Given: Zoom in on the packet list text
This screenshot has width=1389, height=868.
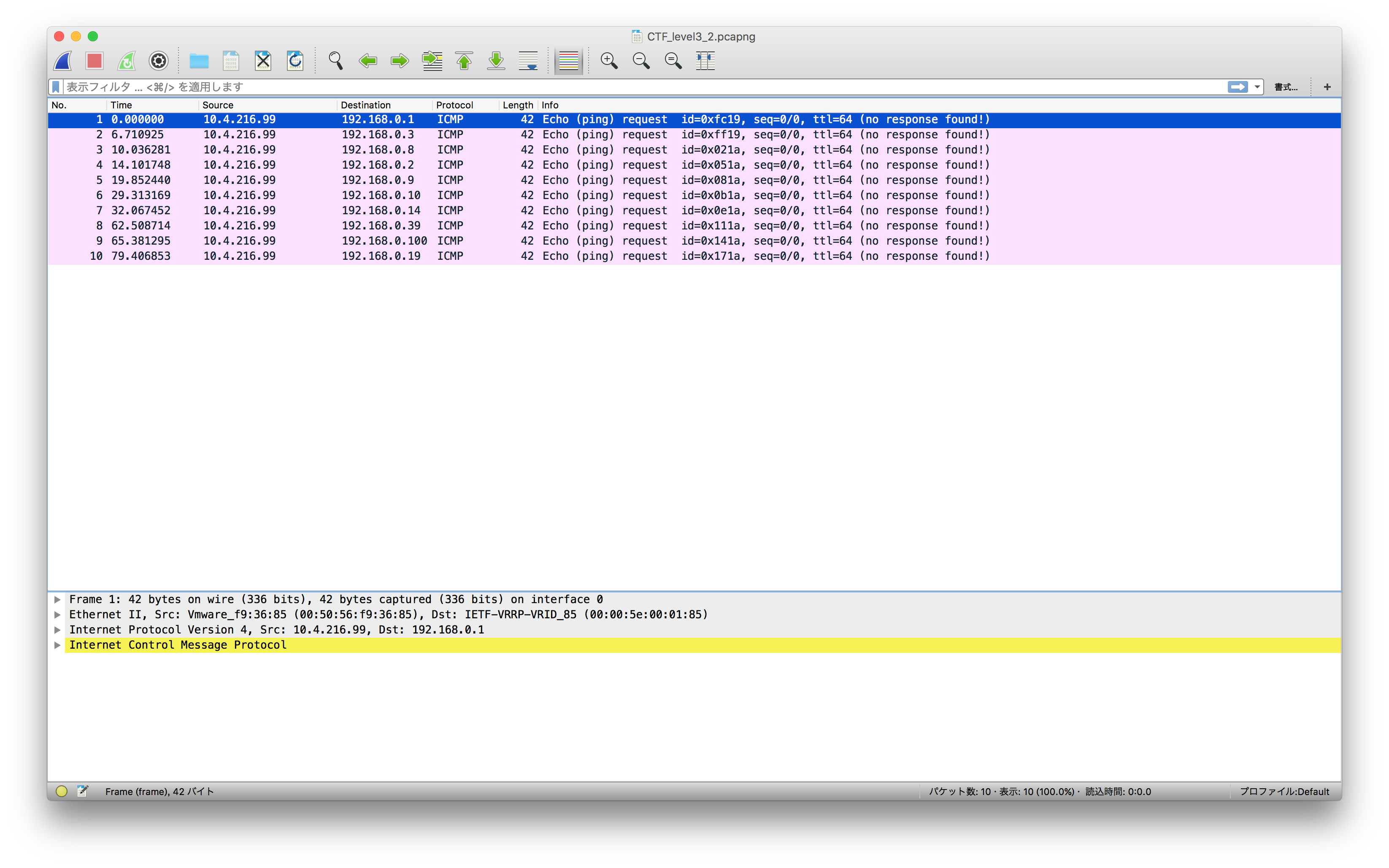Looking at the screenshot, I should [x=609, y=61].
